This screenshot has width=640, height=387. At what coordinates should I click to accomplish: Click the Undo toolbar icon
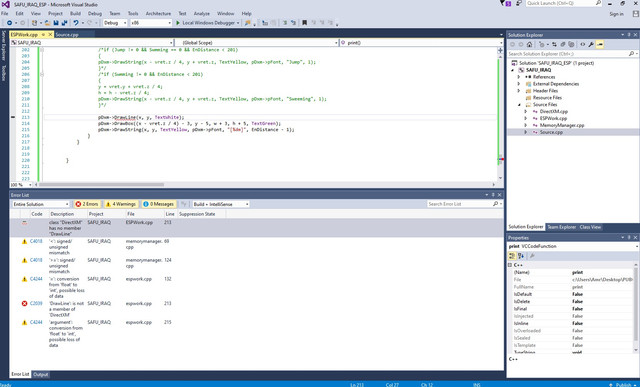[76, 23]
